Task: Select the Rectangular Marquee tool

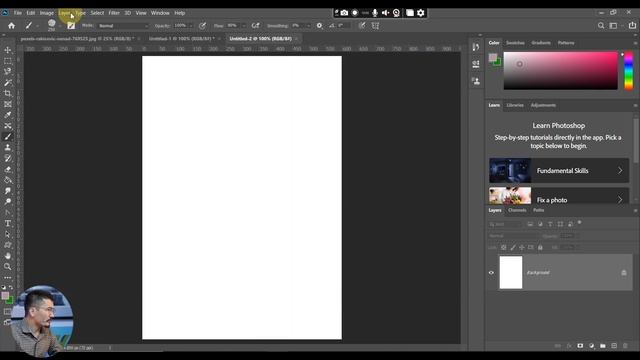Action: pos(8,61)
